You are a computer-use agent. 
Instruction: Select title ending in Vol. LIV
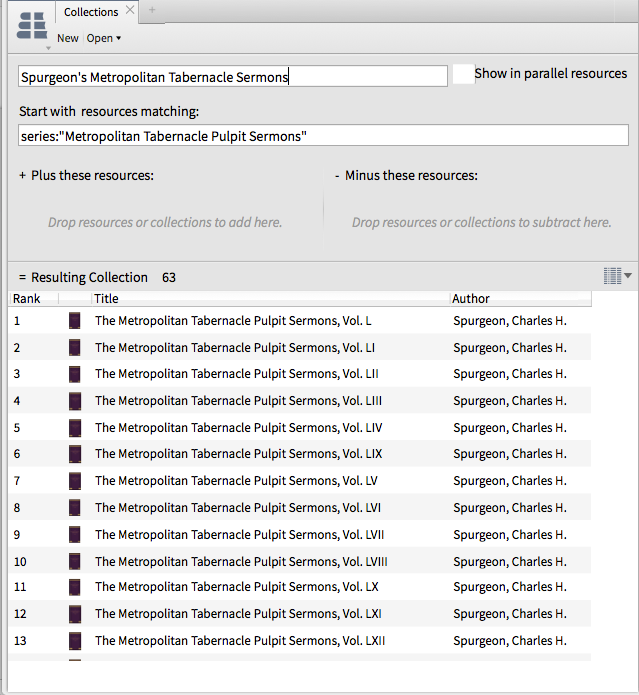click(238, 428)
